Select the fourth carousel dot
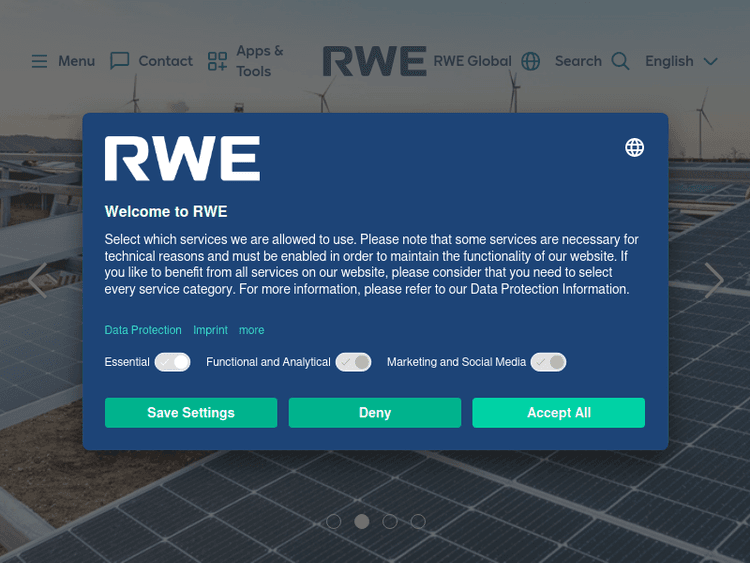Viewport: 750px width, 563px height. point(418,521)
